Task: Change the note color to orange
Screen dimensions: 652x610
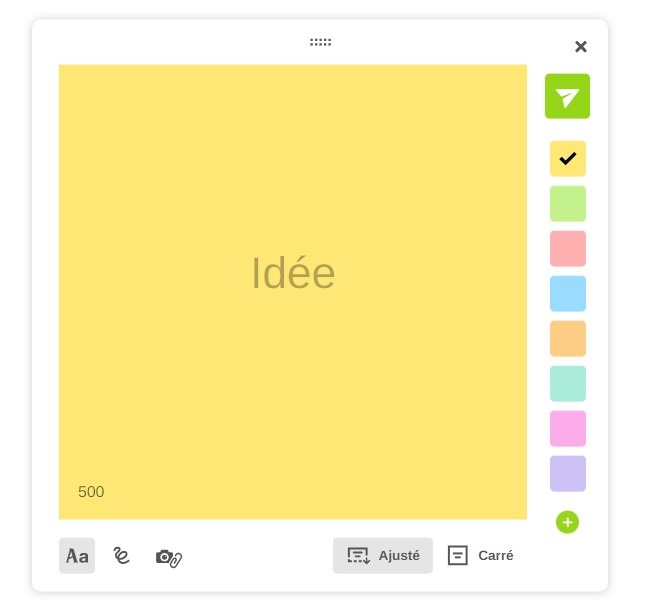Action: pos(567,338)
